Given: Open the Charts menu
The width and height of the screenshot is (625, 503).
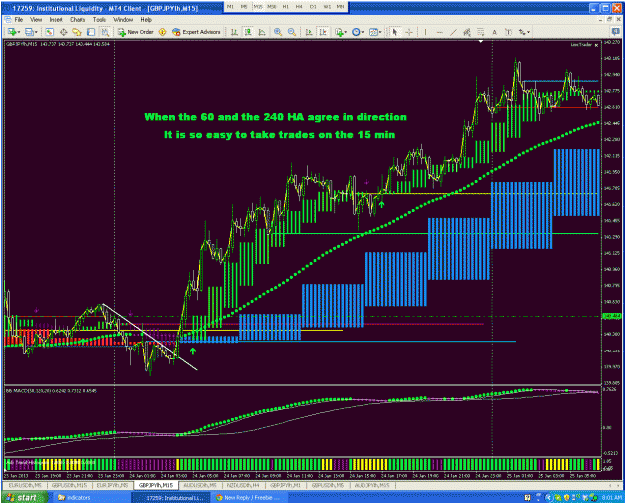Looking at the screenshot, I should click(x=77, y=20).
